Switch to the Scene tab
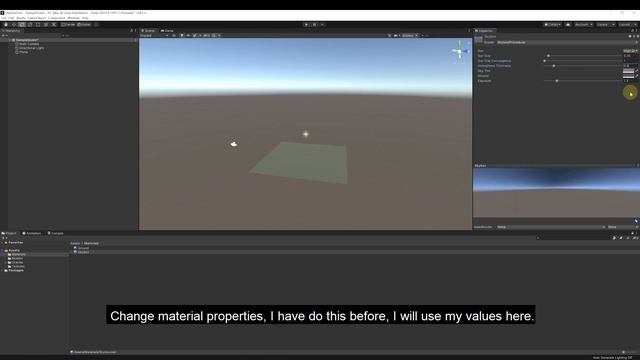The image size is (640, 360). click(x=148, y=31)
